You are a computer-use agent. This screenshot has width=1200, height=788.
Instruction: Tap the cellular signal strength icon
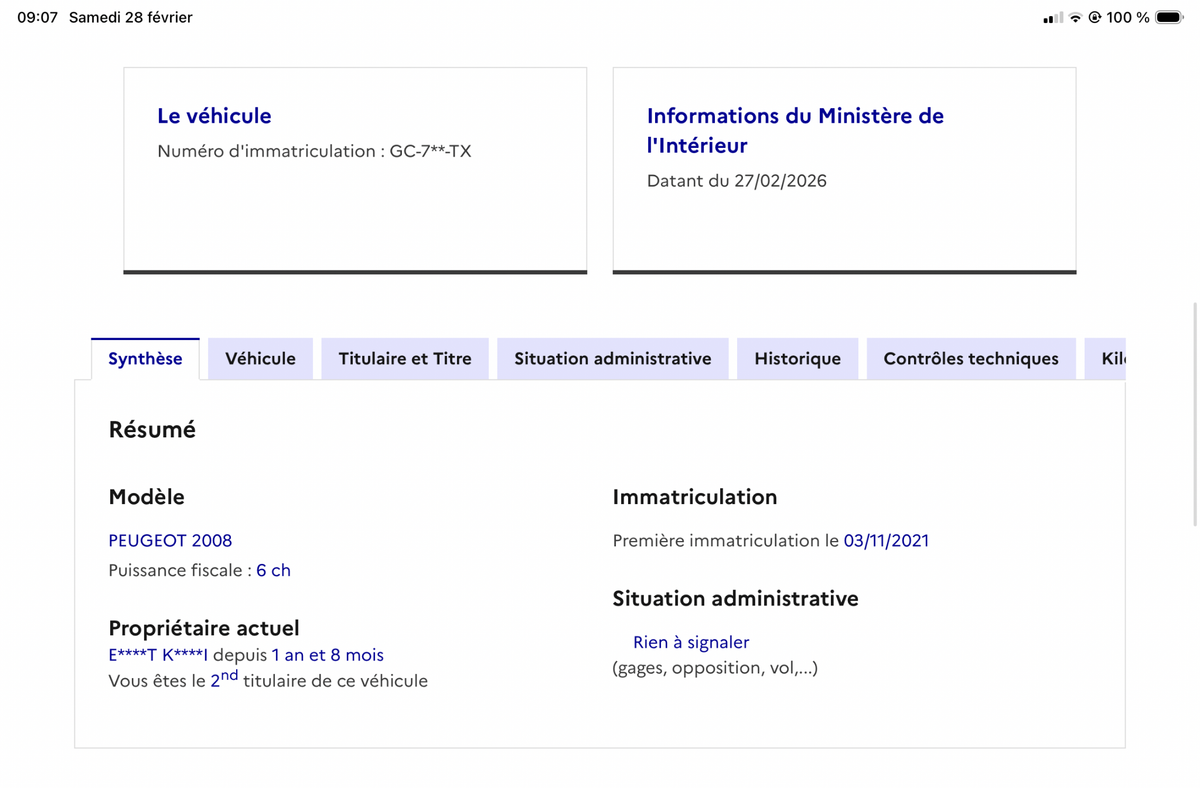coord(1053,18)
